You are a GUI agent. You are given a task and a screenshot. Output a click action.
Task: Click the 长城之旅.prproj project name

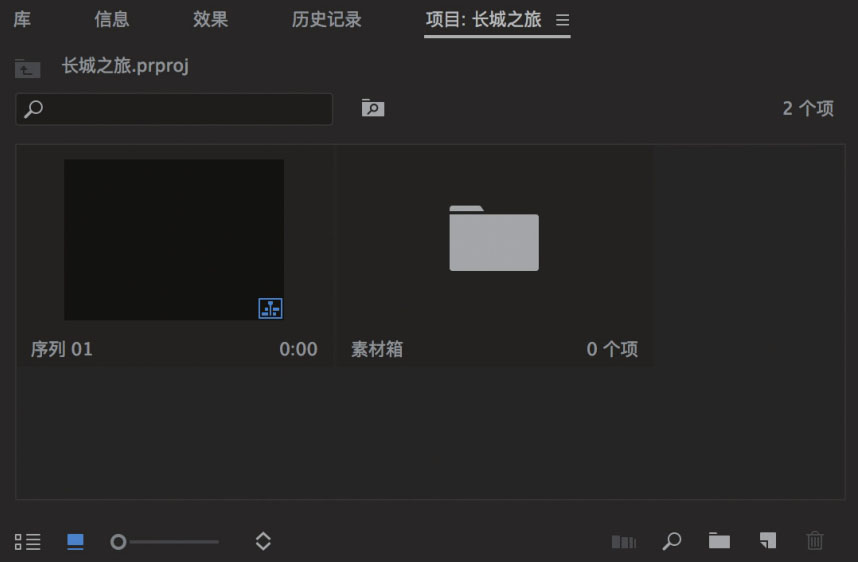point(125,66)
